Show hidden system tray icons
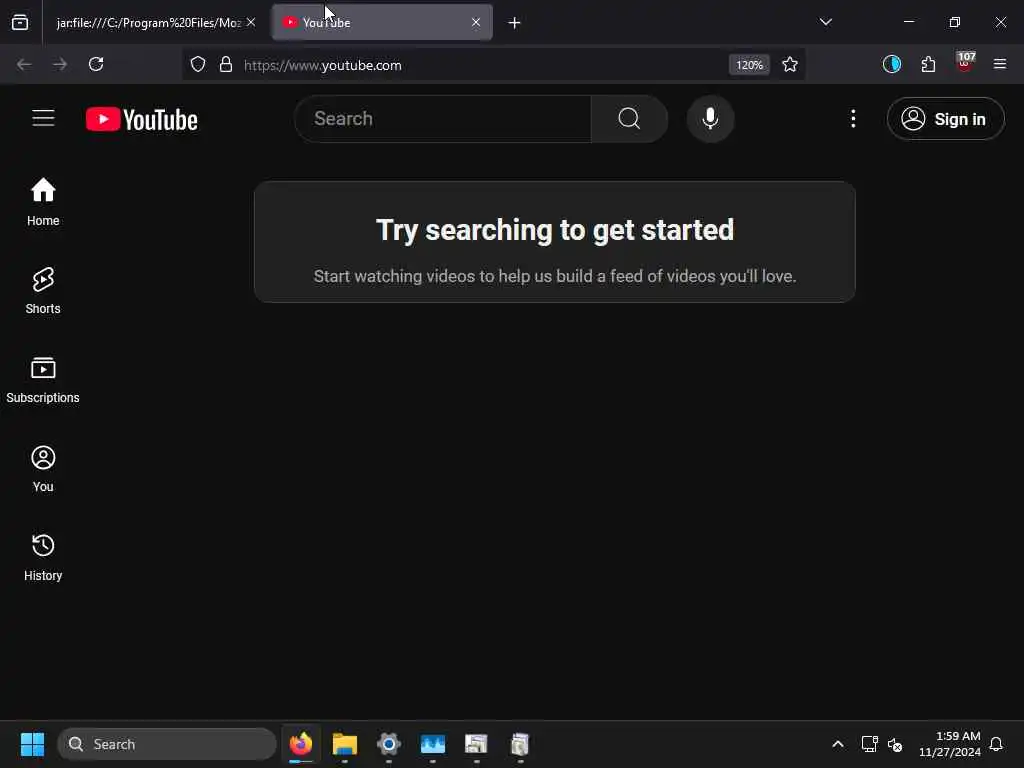 838,744
